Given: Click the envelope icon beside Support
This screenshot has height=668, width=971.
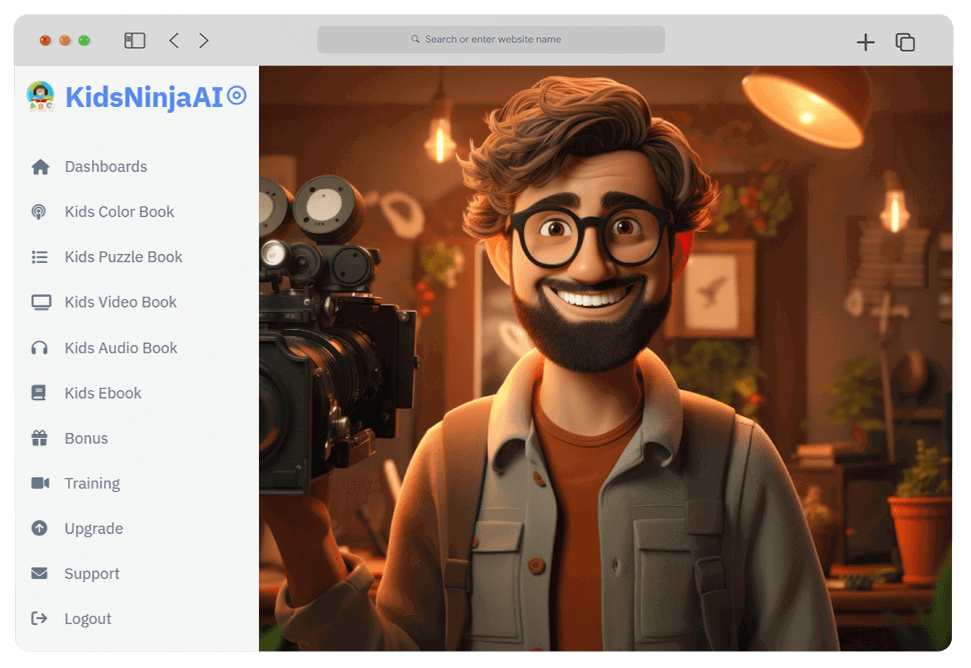Looking at the screenshot, I should (39, 573).
